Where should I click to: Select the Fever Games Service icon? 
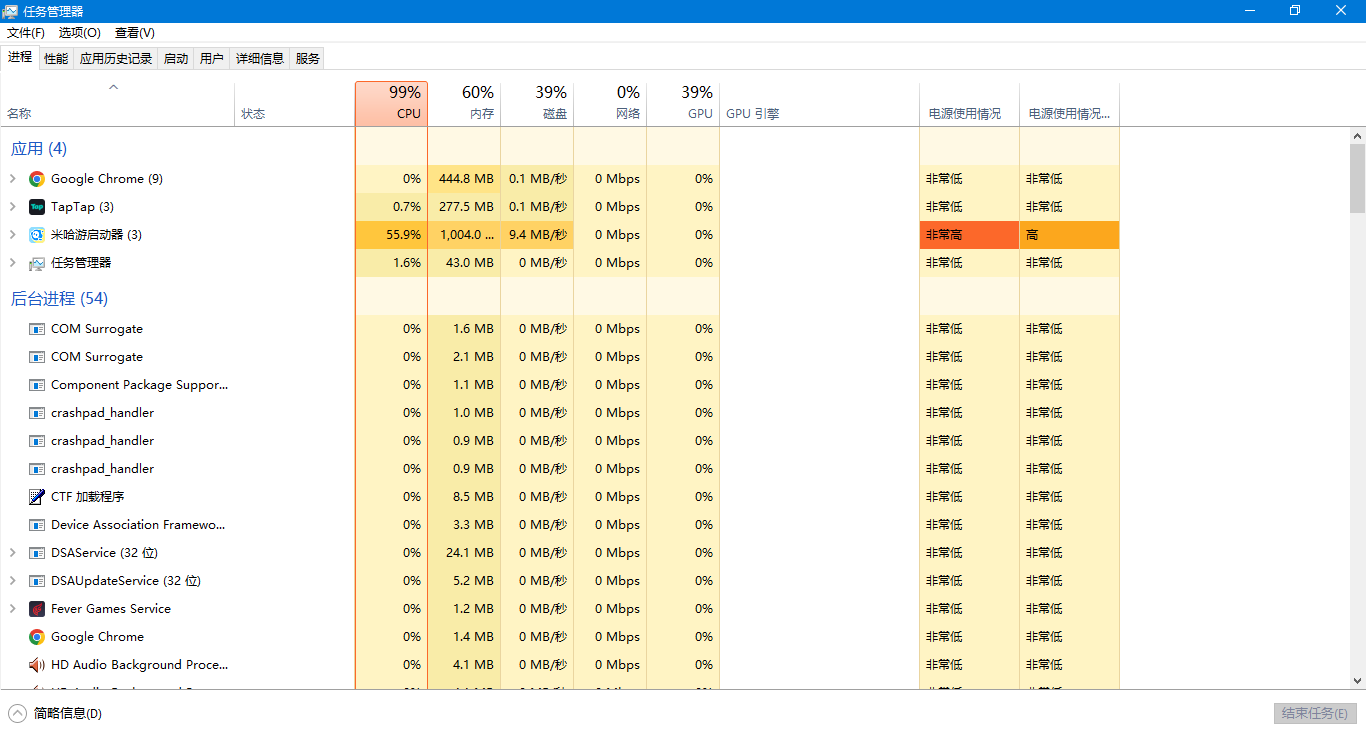click(37, 609)
